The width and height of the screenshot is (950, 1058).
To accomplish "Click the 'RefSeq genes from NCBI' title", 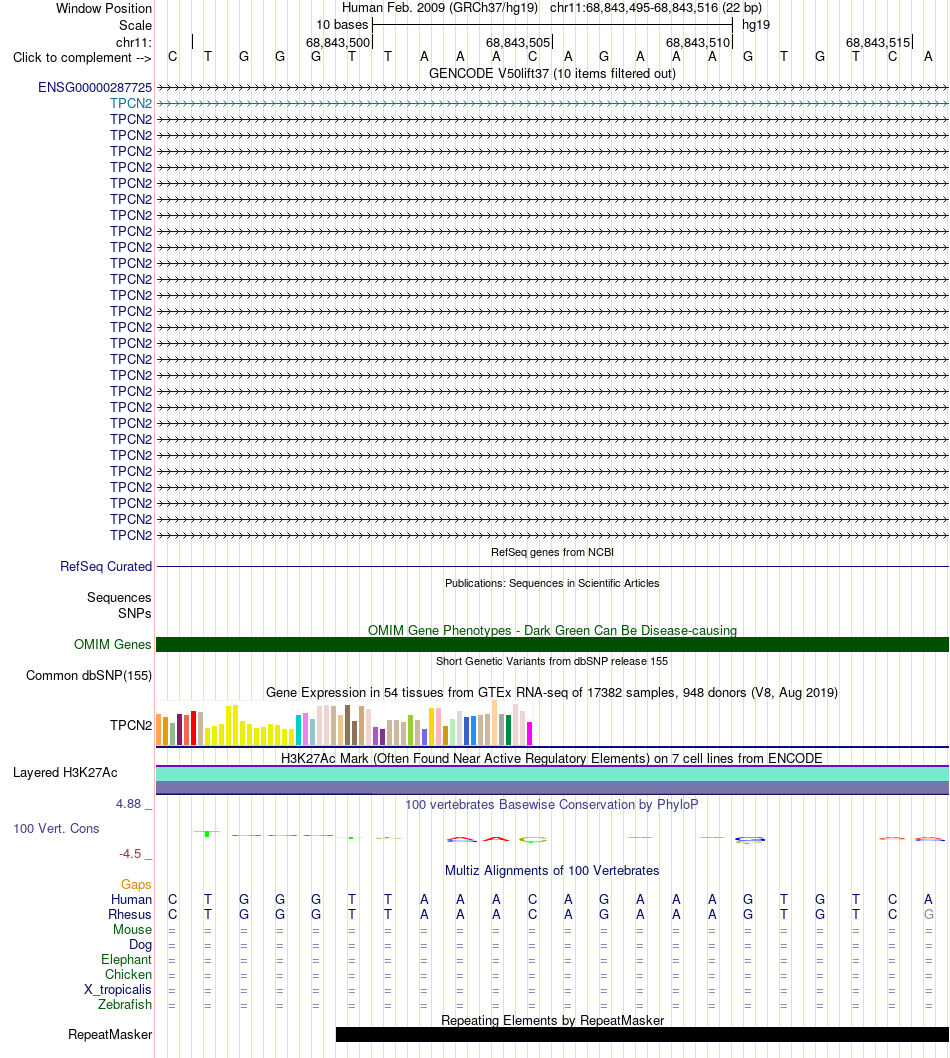I will (552, 552).
